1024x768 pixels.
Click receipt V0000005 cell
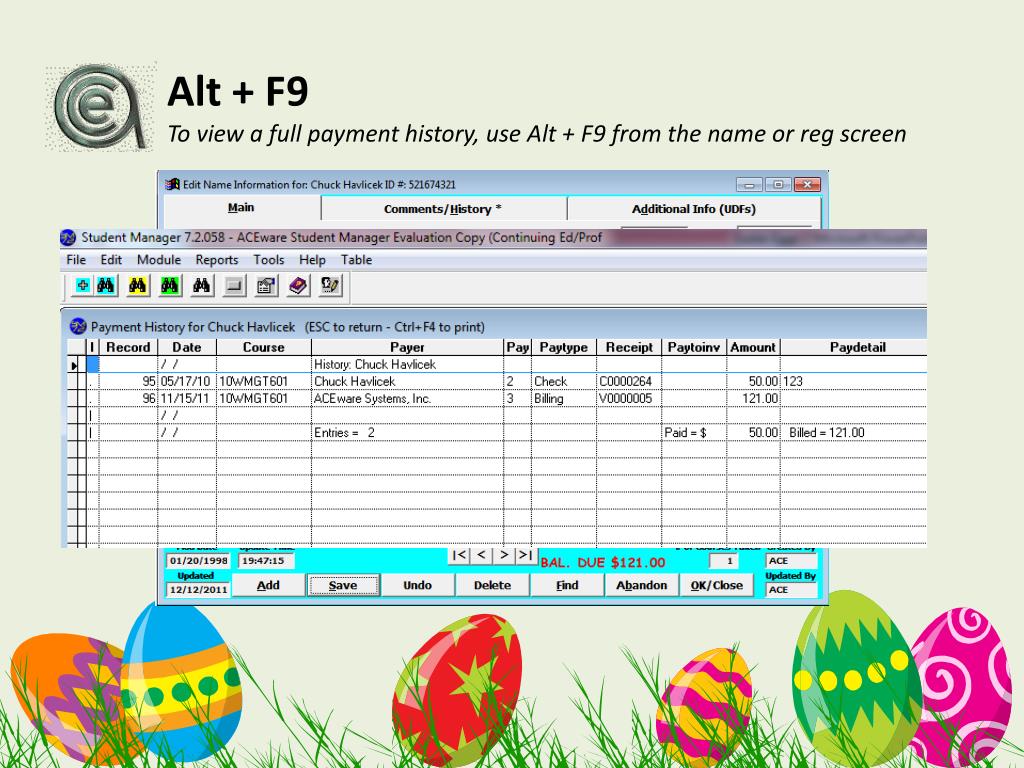pyautogui.click(x=629, y=398)
